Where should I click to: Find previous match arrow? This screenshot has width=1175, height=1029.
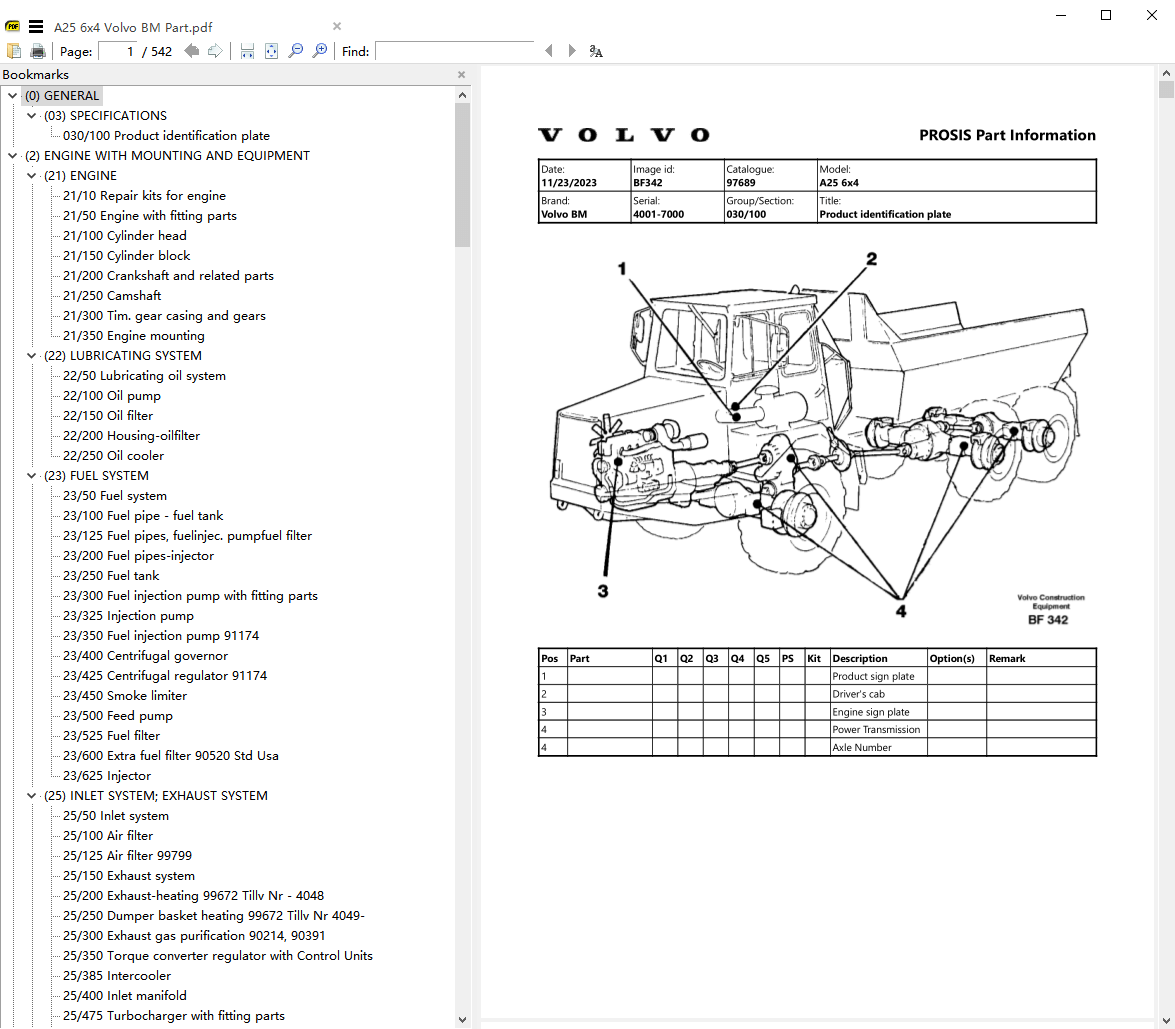click(x=549, y=51)
